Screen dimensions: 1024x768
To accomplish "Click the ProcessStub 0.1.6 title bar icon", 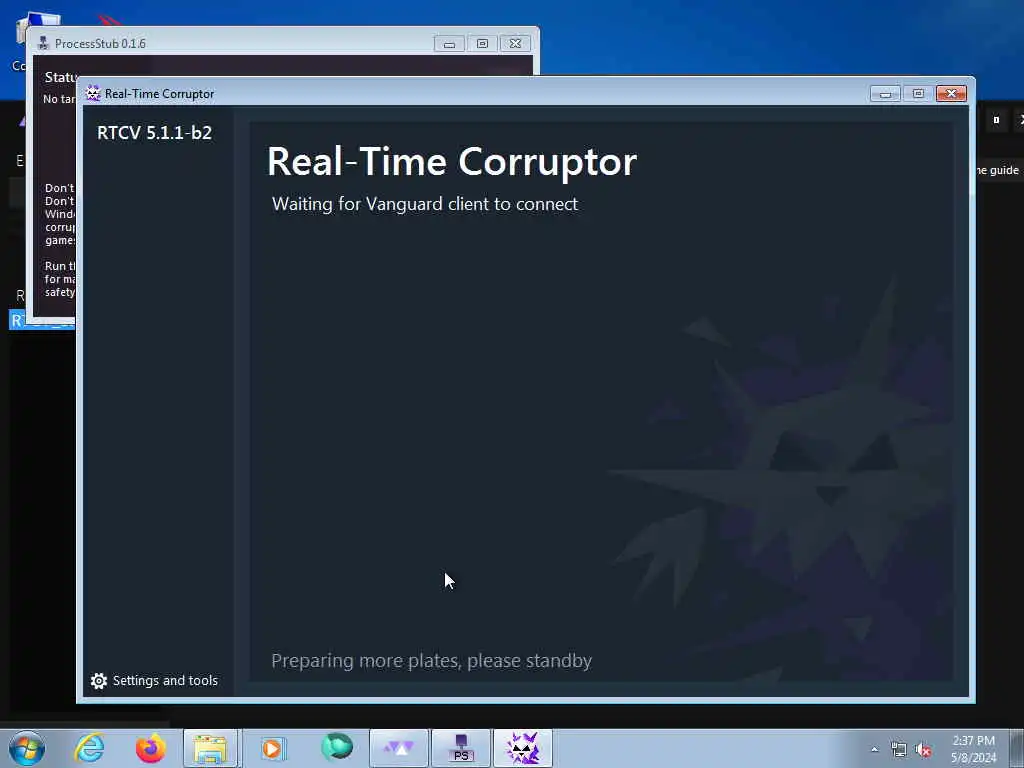I will tap(44, 43).
